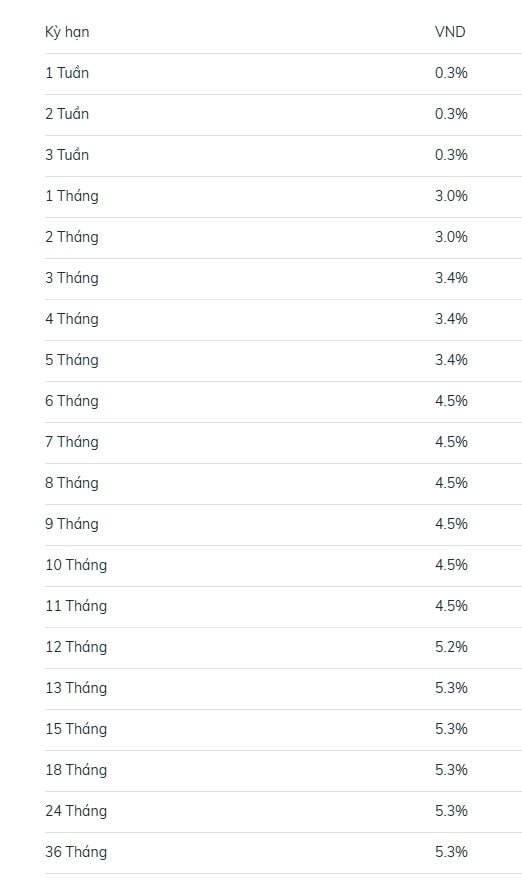Click the VND column header
522x888 pixels.
[450, 32]
